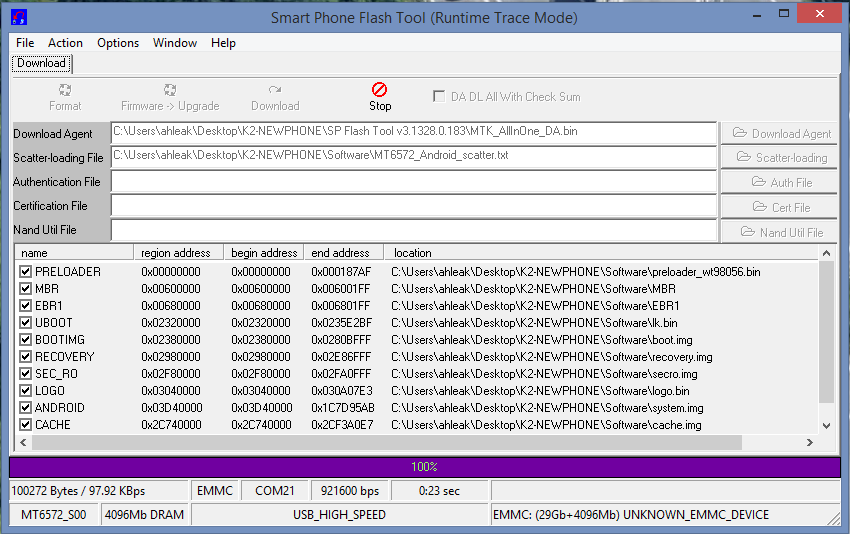
Task: Uncheck the UBOOT partition checkbox
Action: (25, 323)
